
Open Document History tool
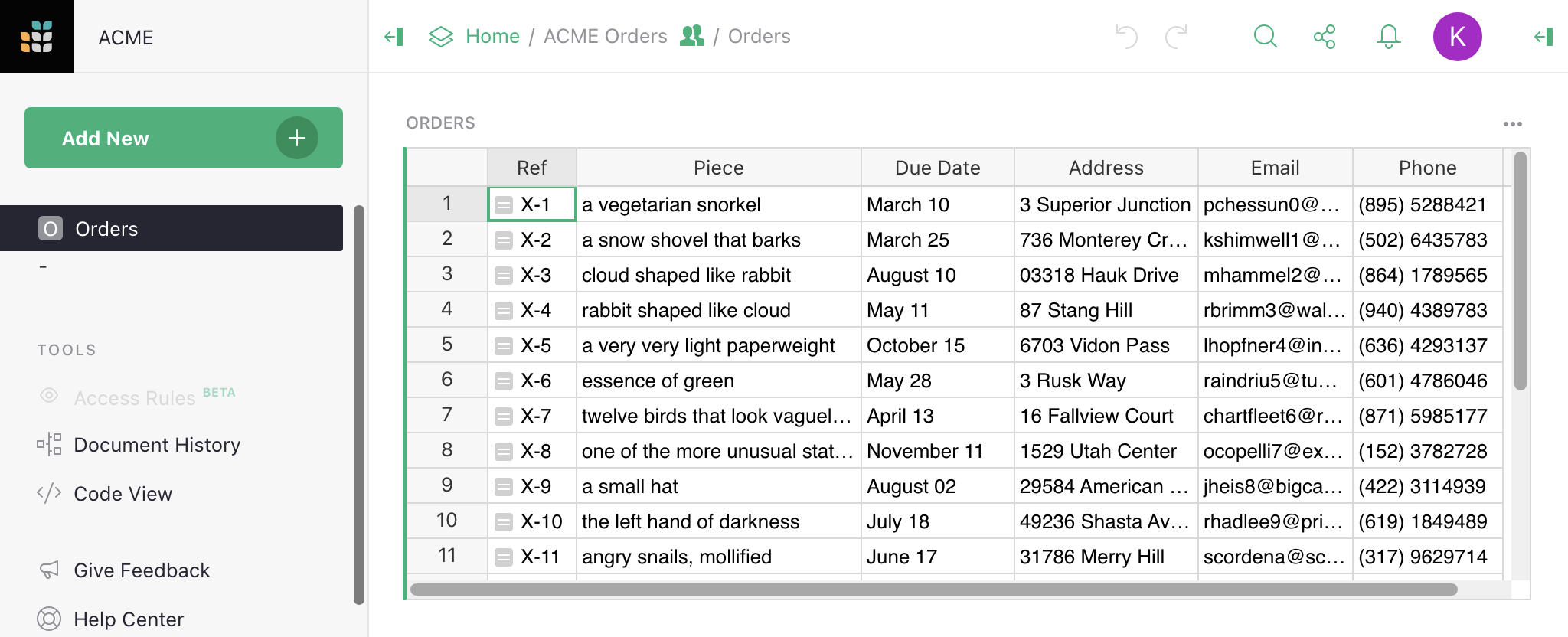tap(156, 445)
